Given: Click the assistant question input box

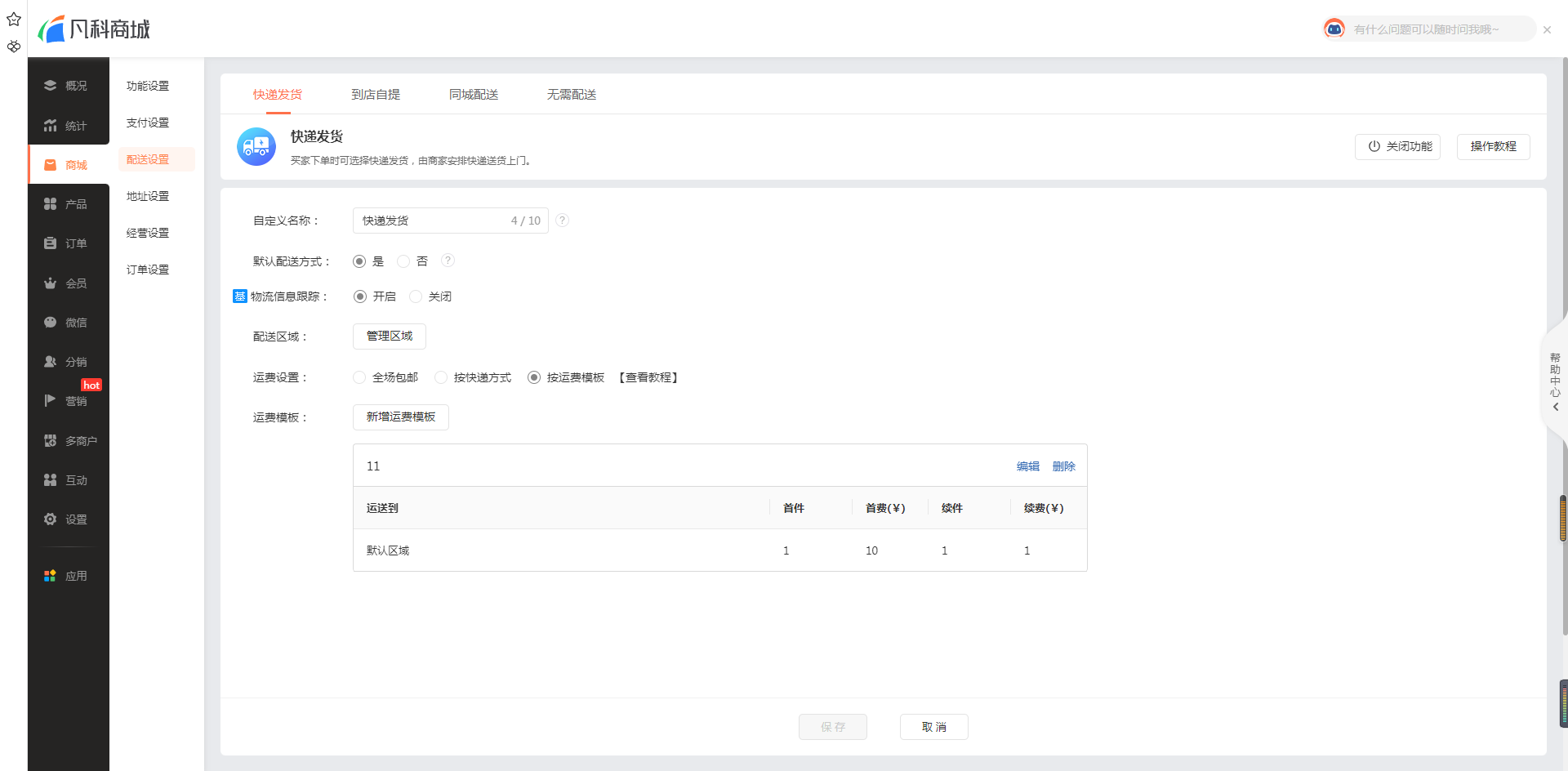Looking at the screenshot, I should pyautogui.click(x=1429, y=29).
